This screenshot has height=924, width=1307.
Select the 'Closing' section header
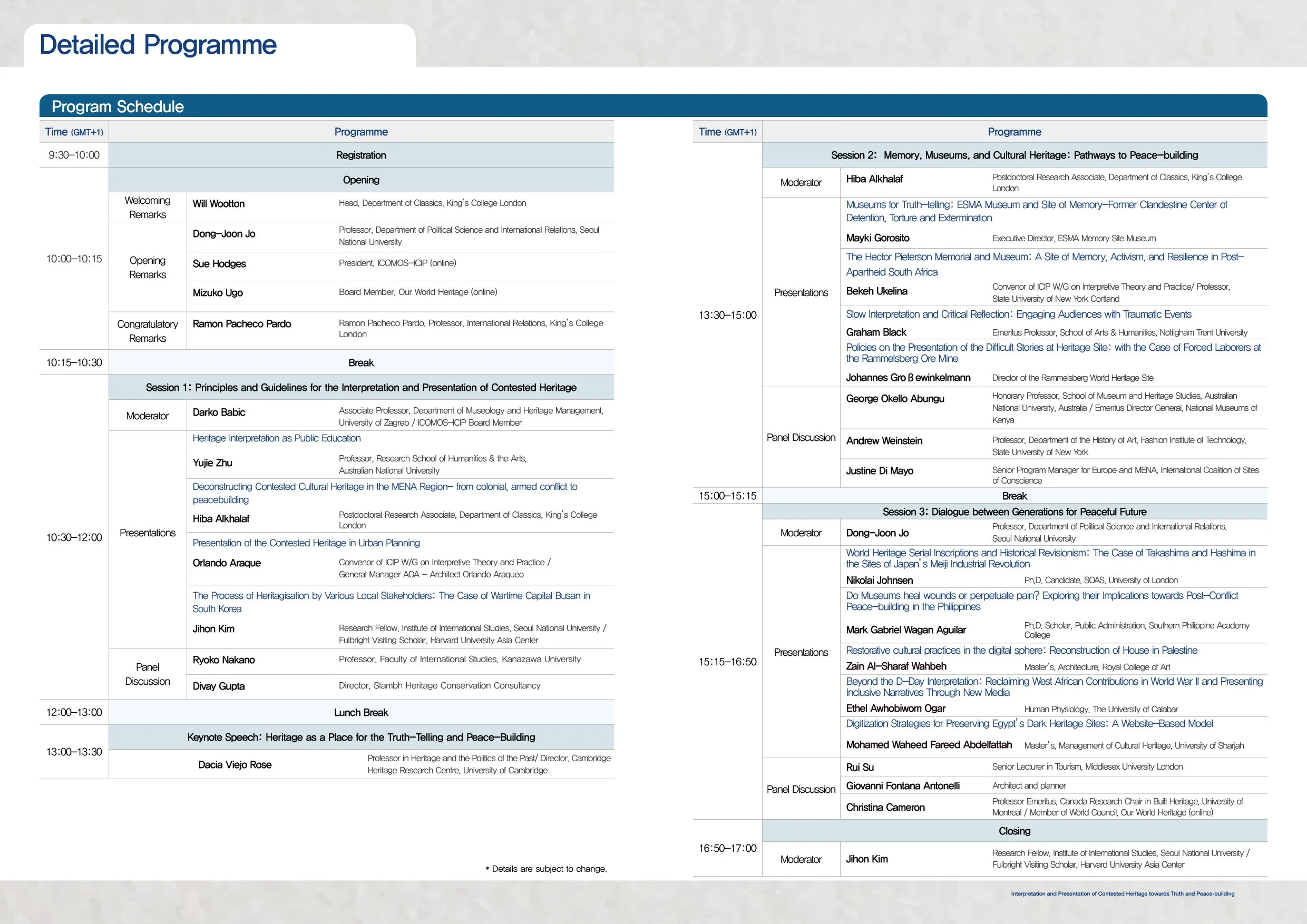coord(1015,831)
